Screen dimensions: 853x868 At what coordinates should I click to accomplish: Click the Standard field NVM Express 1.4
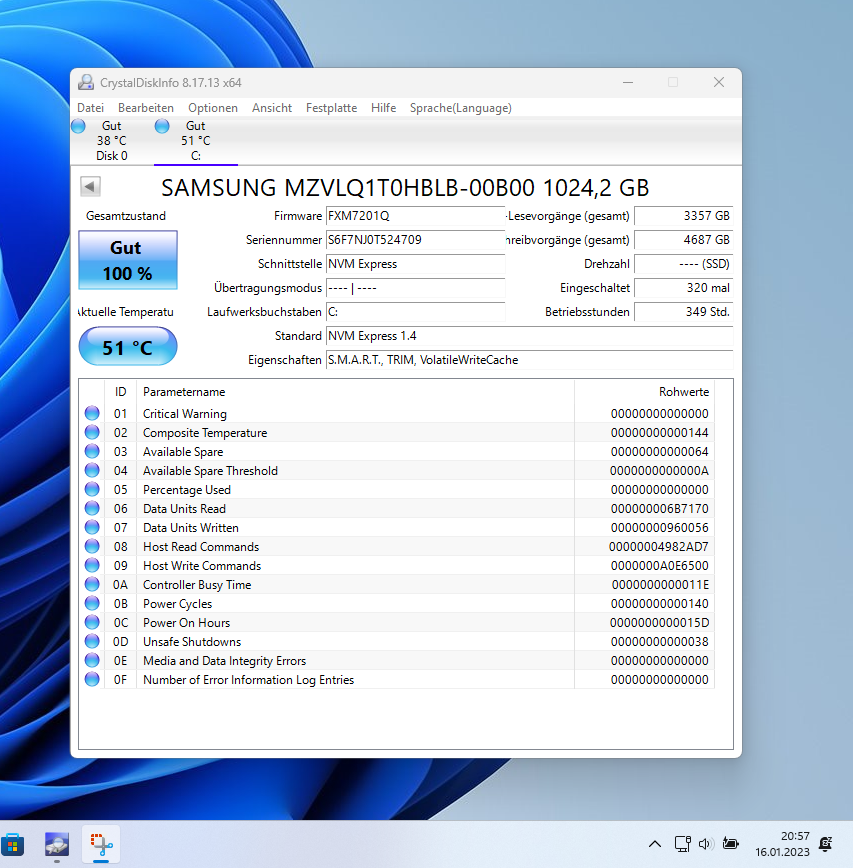coord(529,336)
